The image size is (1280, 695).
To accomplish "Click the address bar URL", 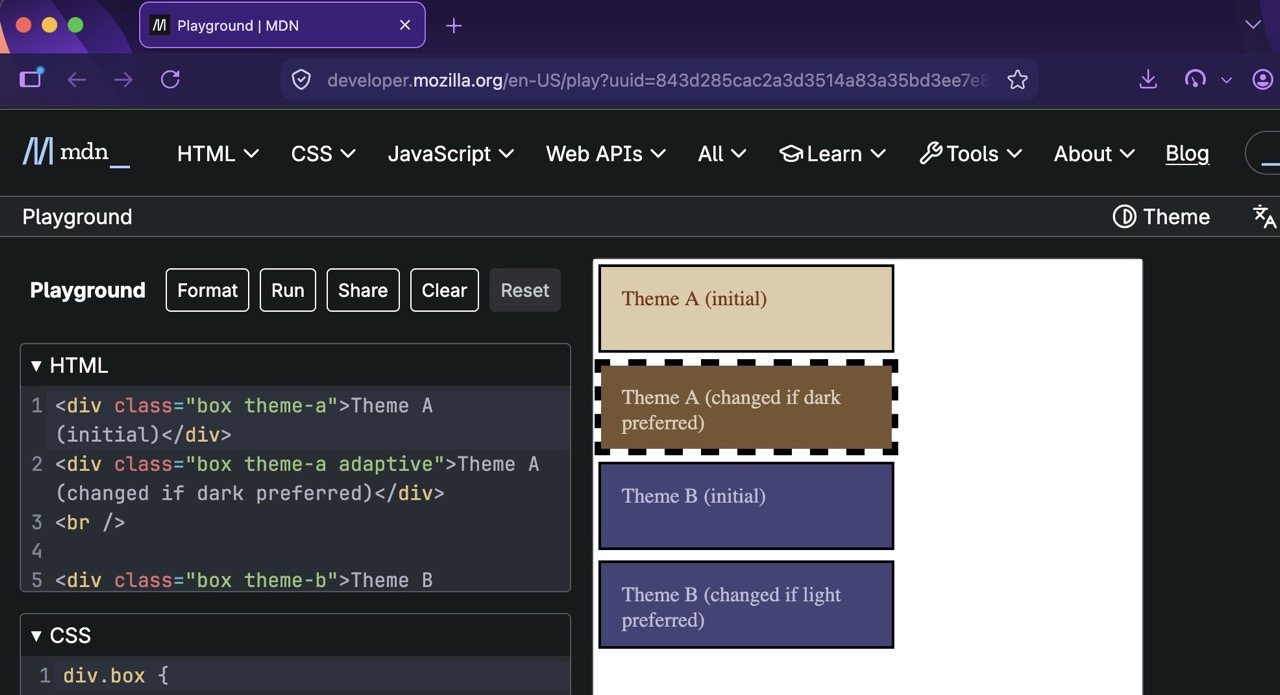I will click(658, 80).
